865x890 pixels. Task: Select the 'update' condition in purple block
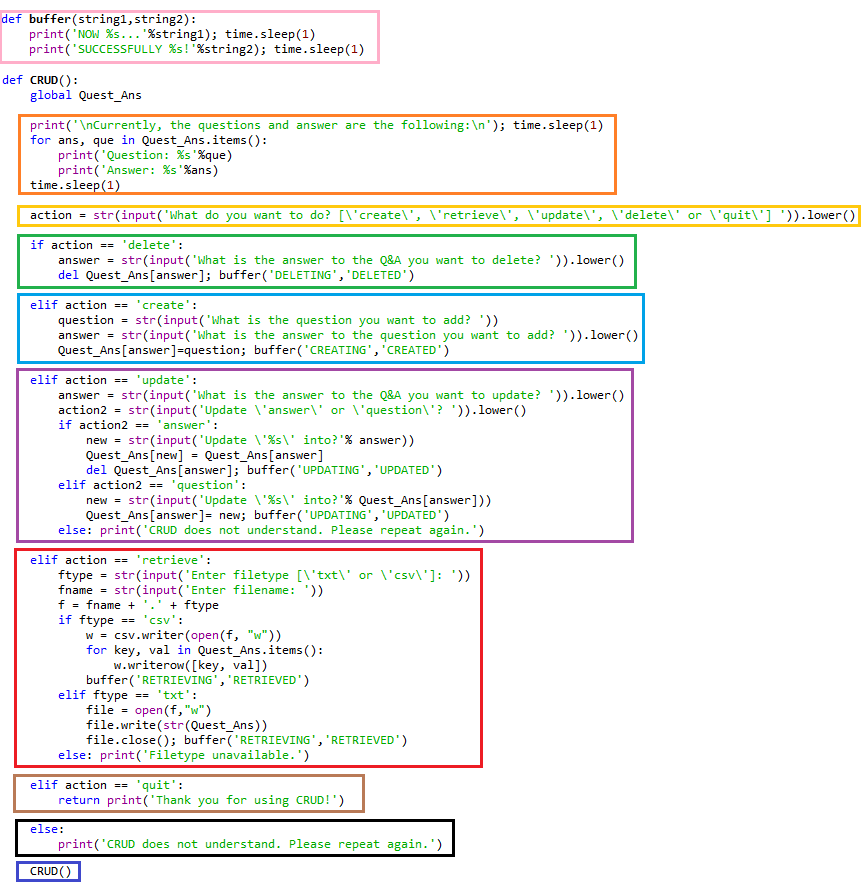click(x=163, y=379)
